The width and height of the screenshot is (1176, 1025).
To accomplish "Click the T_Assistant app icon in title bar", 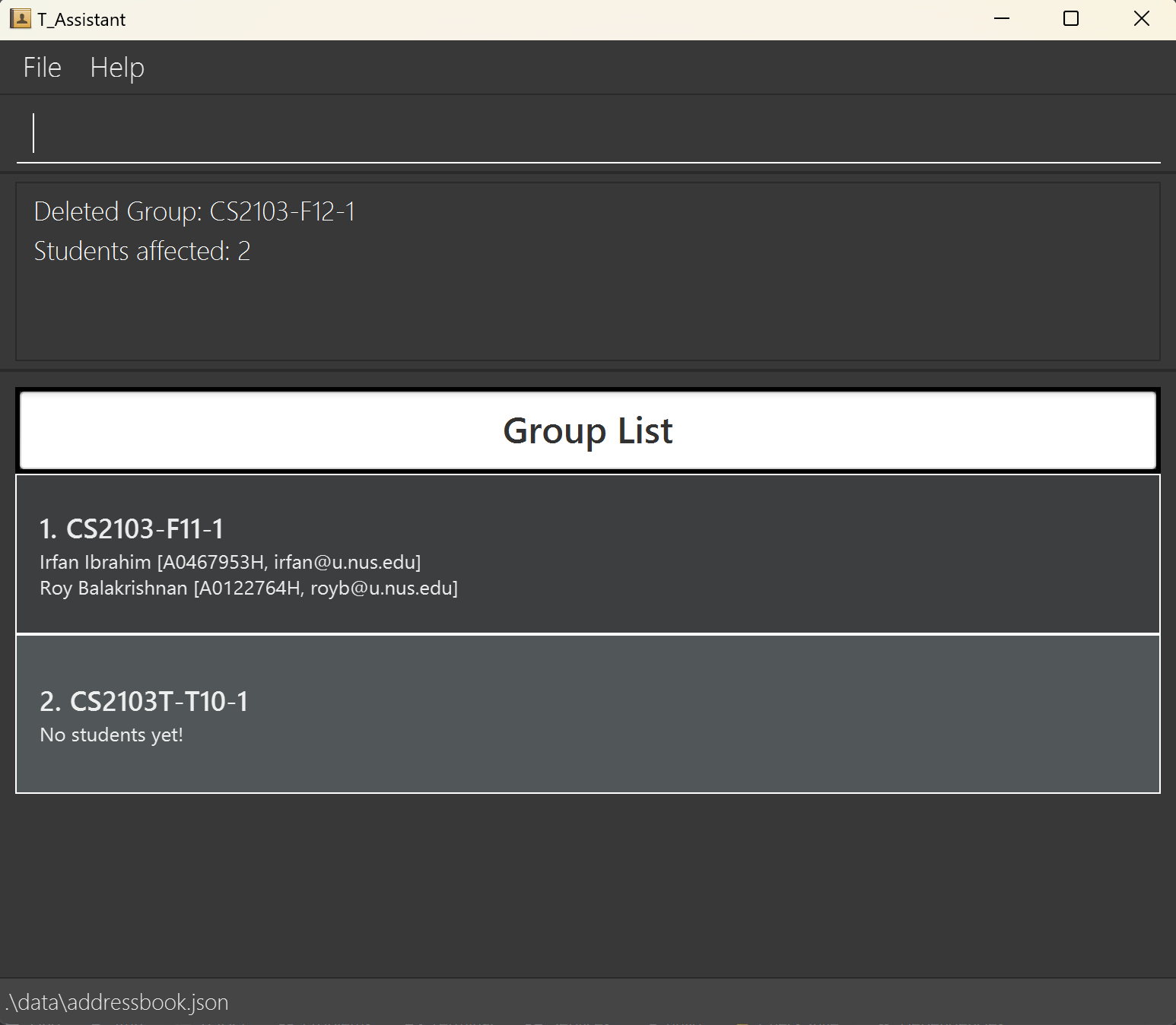I will pyautogui.click(x=21, y=19).
